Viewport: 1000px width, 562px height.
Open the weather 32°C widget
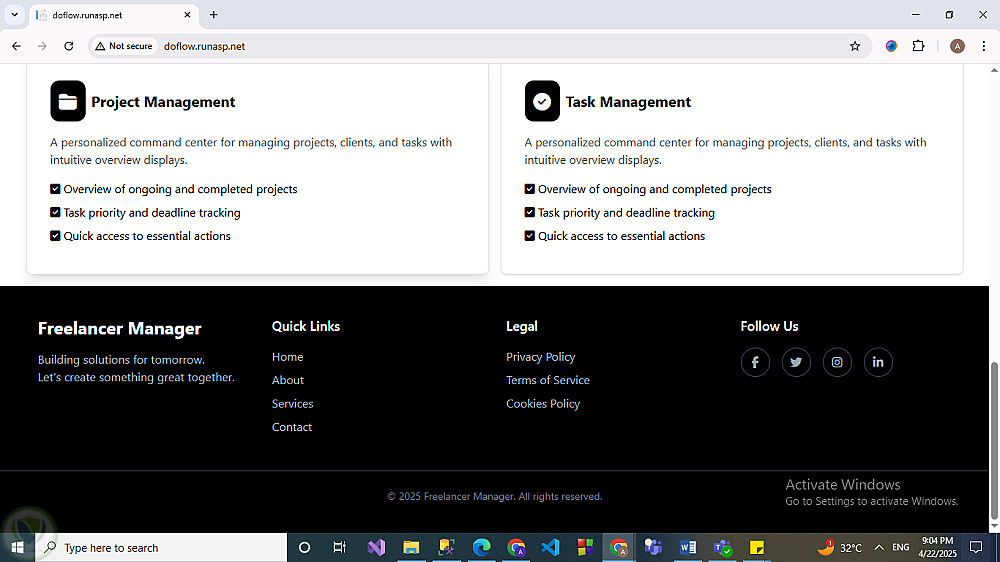[x=840, y=547]
